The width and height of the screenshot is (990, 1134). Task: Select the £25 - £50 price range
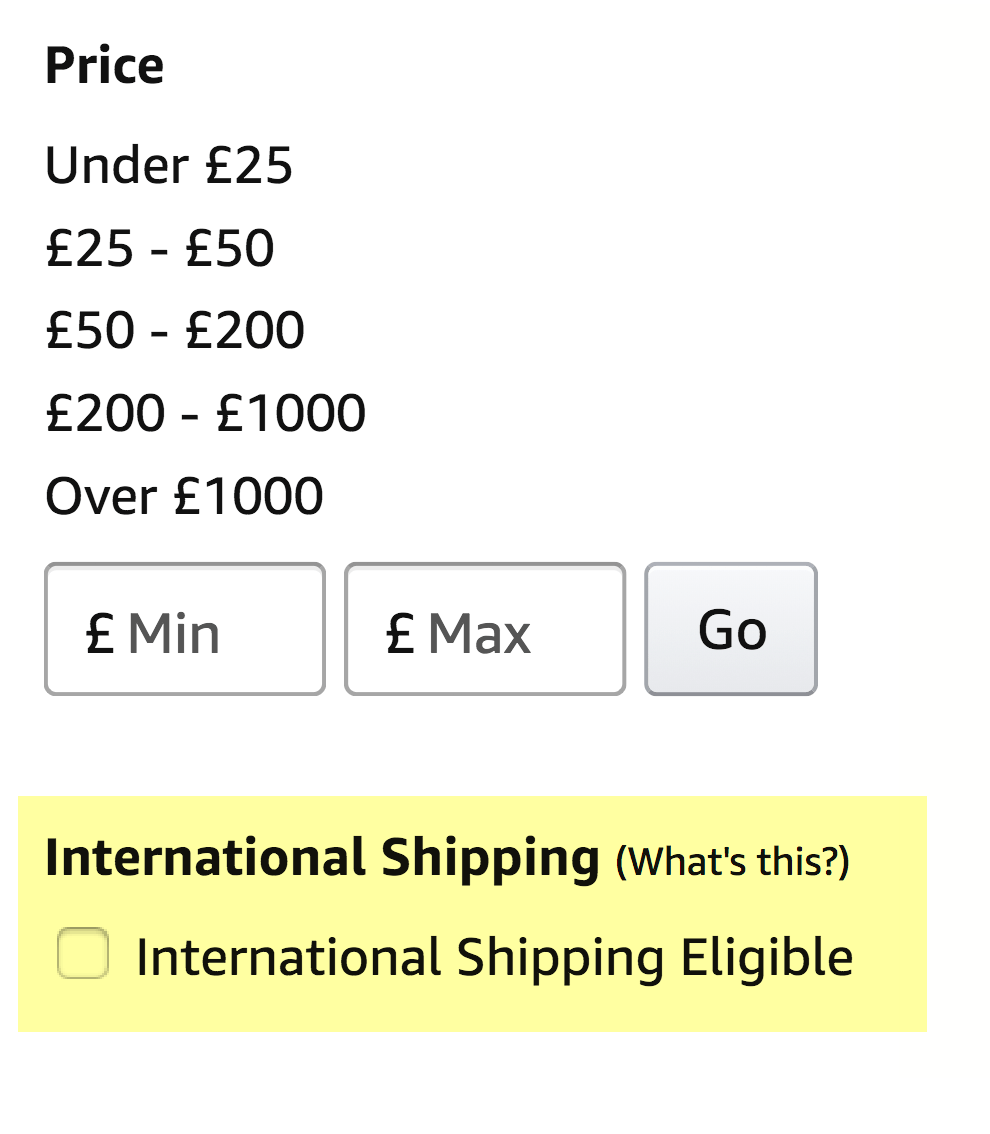click(160, 248)
